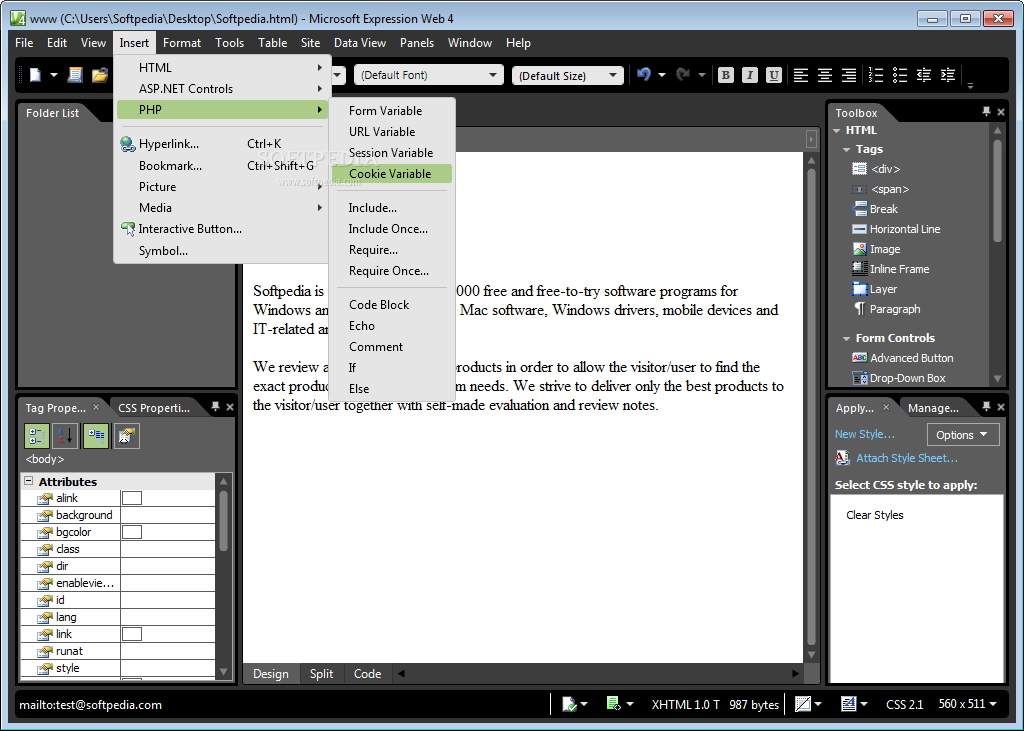
Task: Insert Break from Toolbox
Action: (x=876, y=209)
